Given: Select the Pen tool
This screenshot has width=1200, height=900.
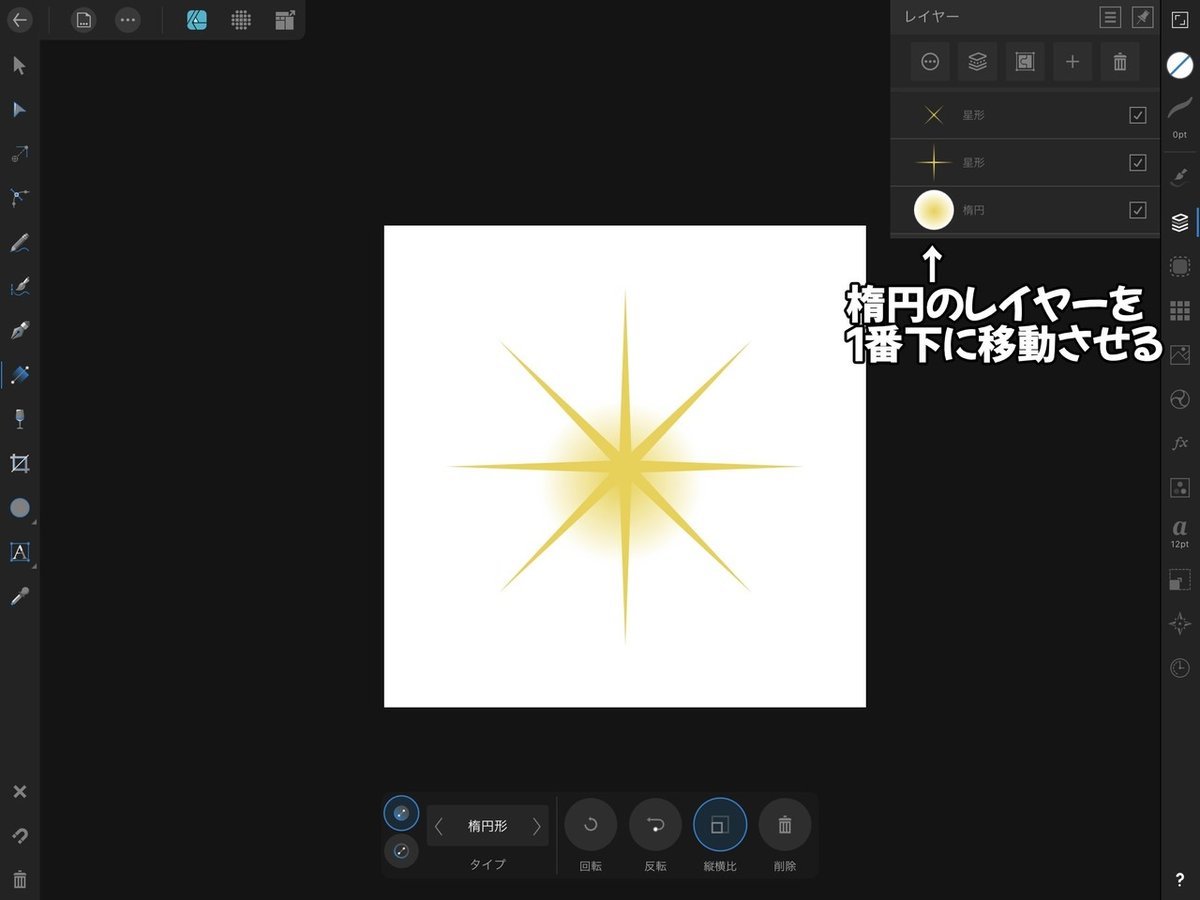Looking at the screenshot, I should coord(19,331).
